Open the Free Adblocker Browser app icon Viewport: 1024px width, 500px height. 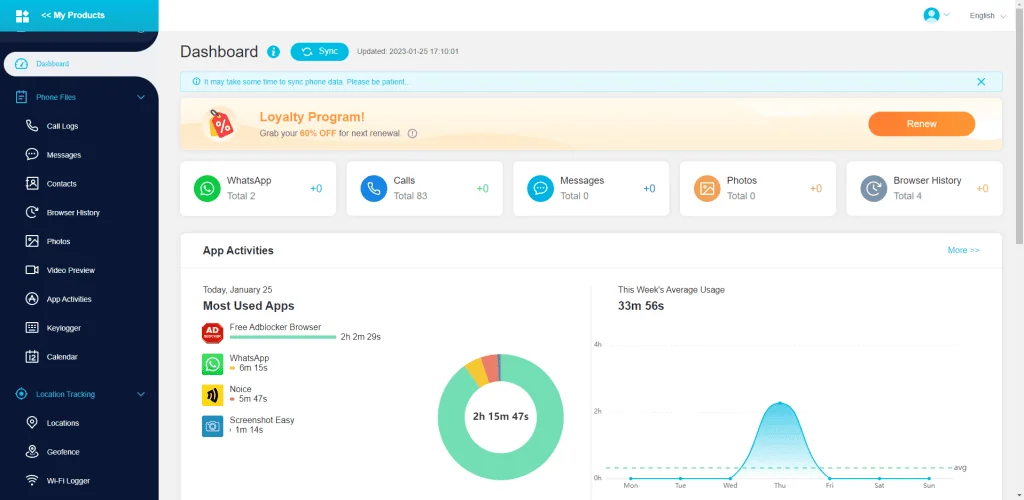coord(212,332)
